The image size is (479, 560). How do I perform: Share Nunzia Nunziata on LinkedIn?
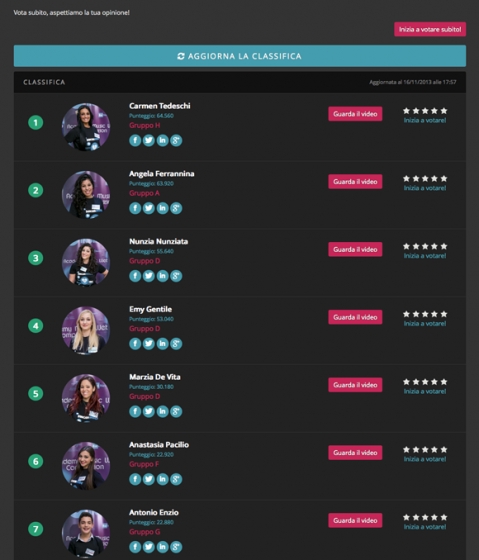pyautogui.click(x=162, y=276)
